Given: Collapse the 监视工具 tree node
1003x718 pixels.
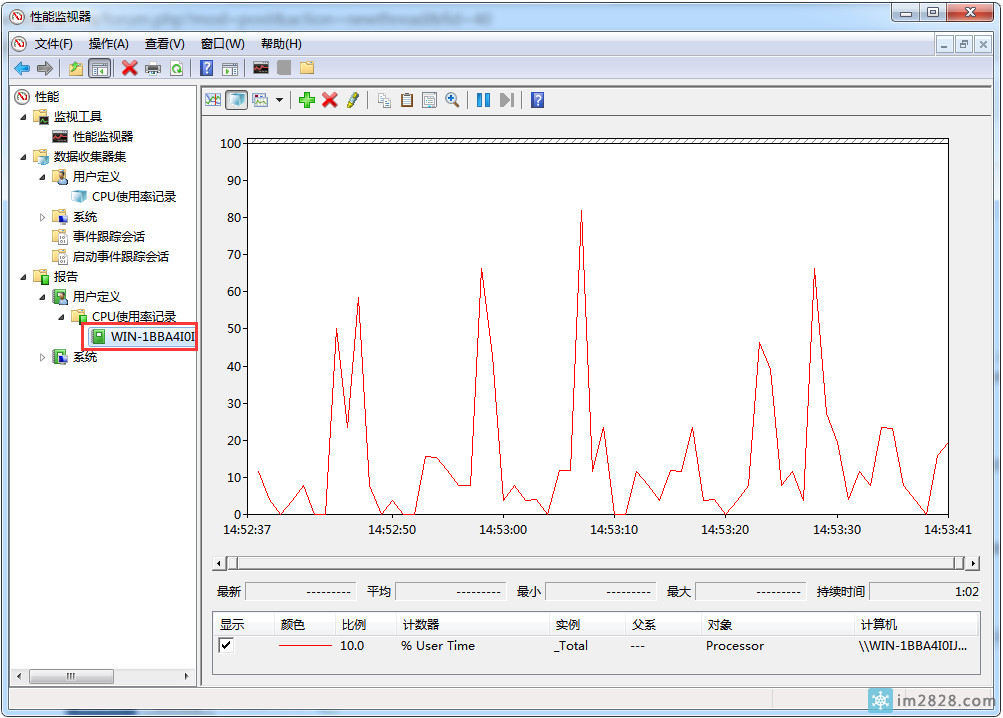Looking at the screenshot, I should click(23, 117).
